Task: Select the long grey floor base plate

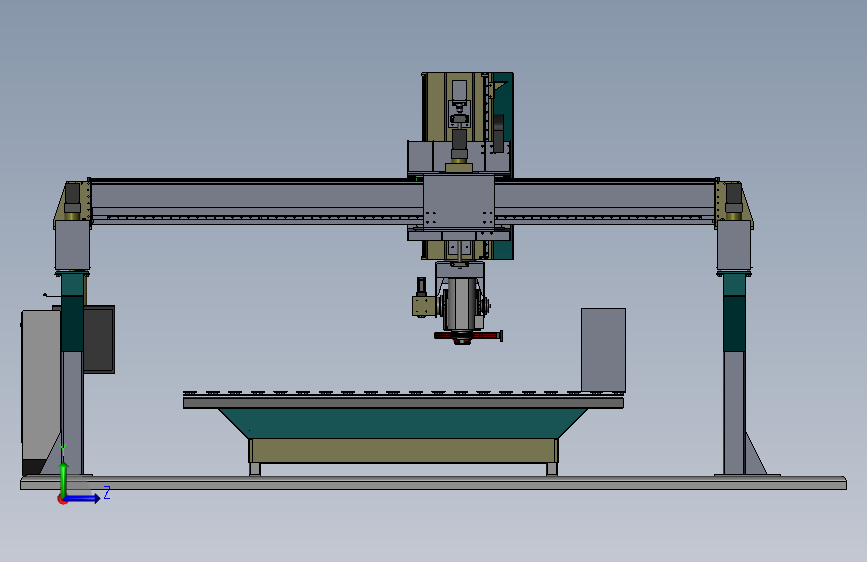Action: [x=434, y=483]
